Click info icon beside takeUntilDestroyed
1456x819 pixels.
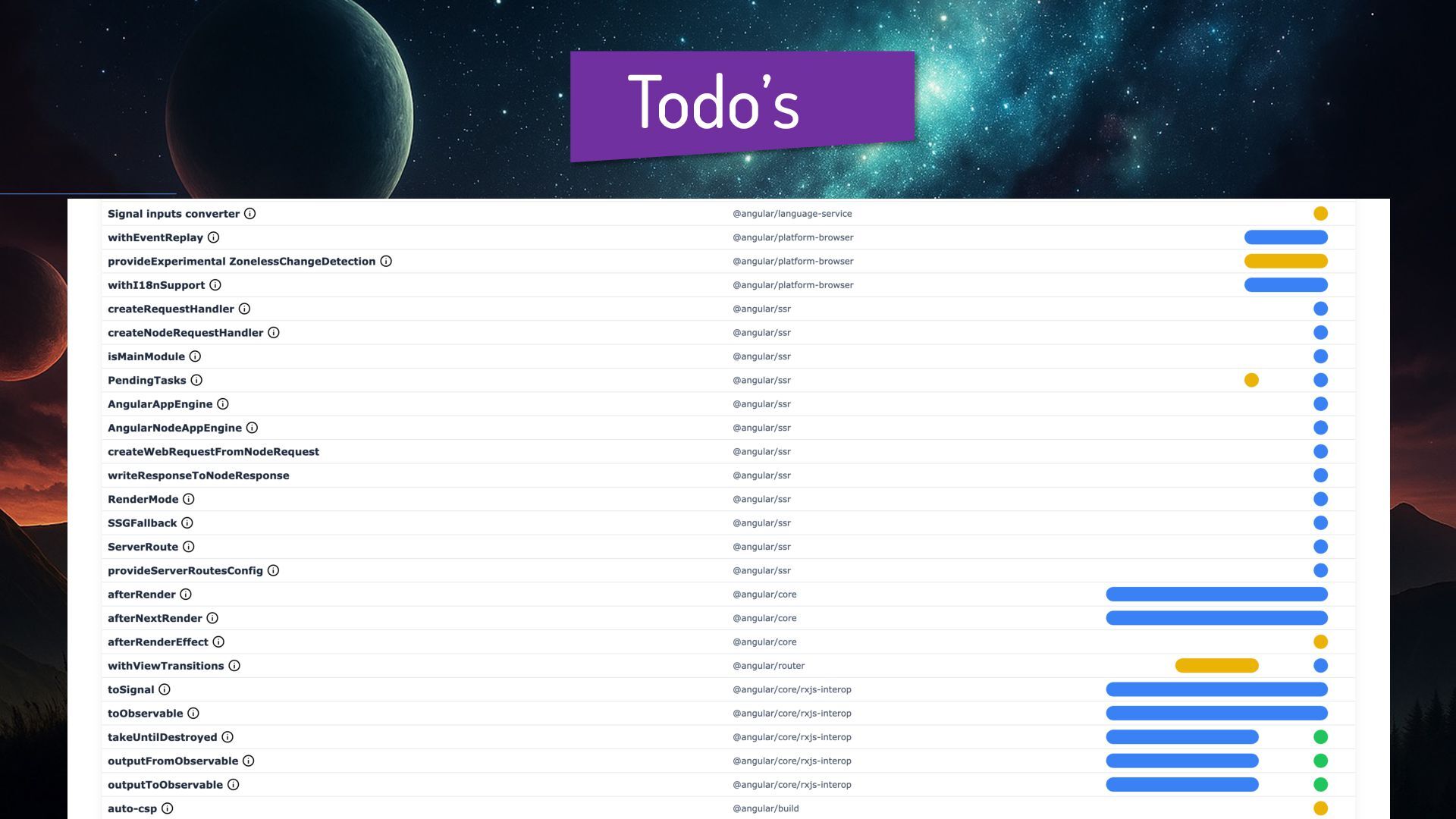pyautogui.click(x=227, y=737)
